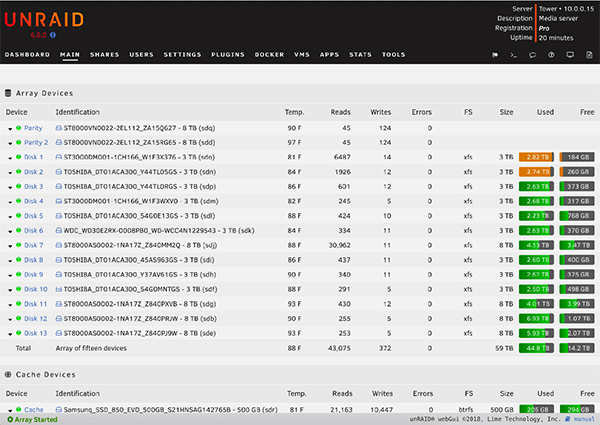The height and width of the screenshot is (425, 600).
Task: Open the Plugins tab
Action: click(x=228, y=54)
